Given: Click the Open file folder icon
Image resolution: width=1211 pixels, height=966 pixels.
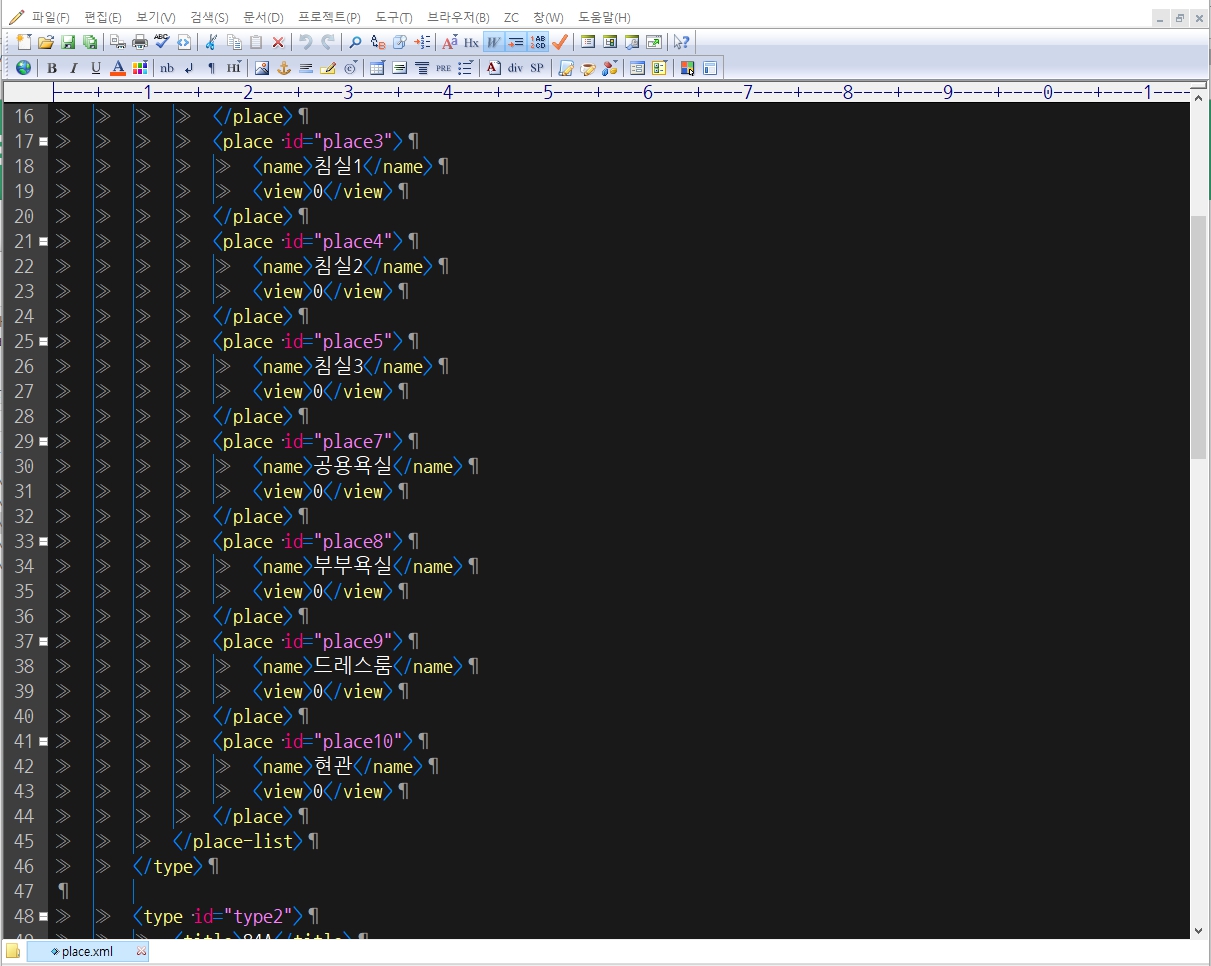Looking at the screenshot, I should (x=46, y=42).
